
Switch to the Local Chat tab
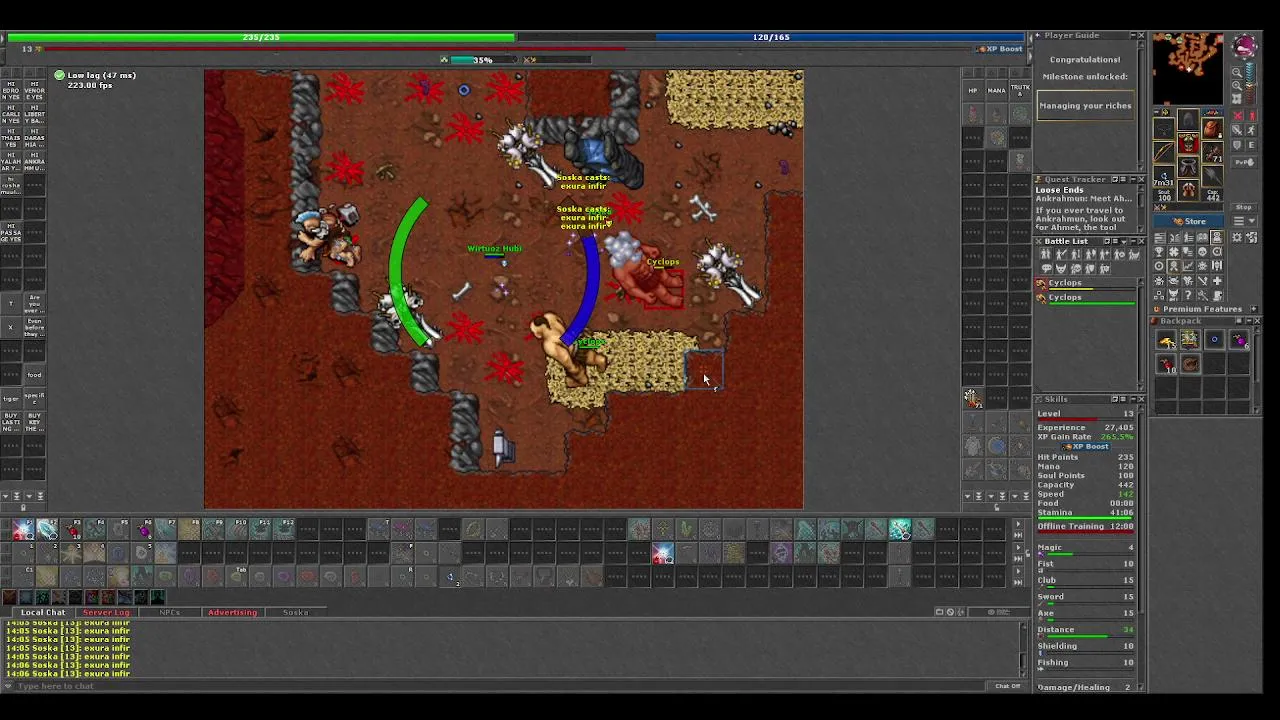pyautogui.click(x=43, y=612)
